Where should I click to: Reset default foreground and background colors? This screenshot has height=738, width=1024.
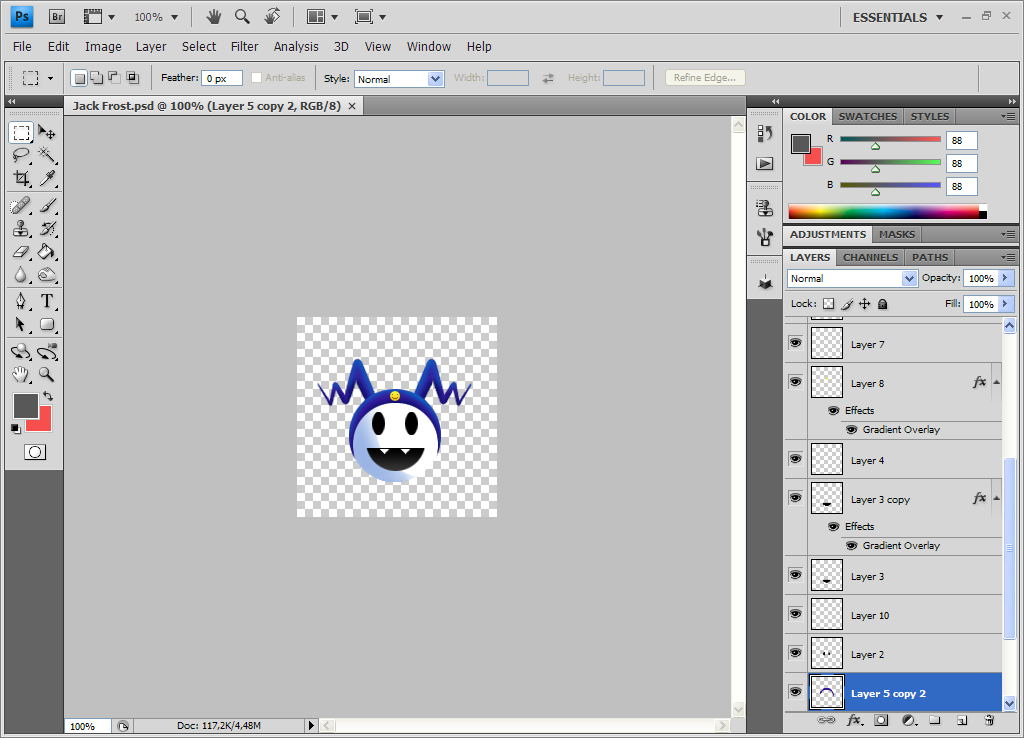click(x=16, y=428)
